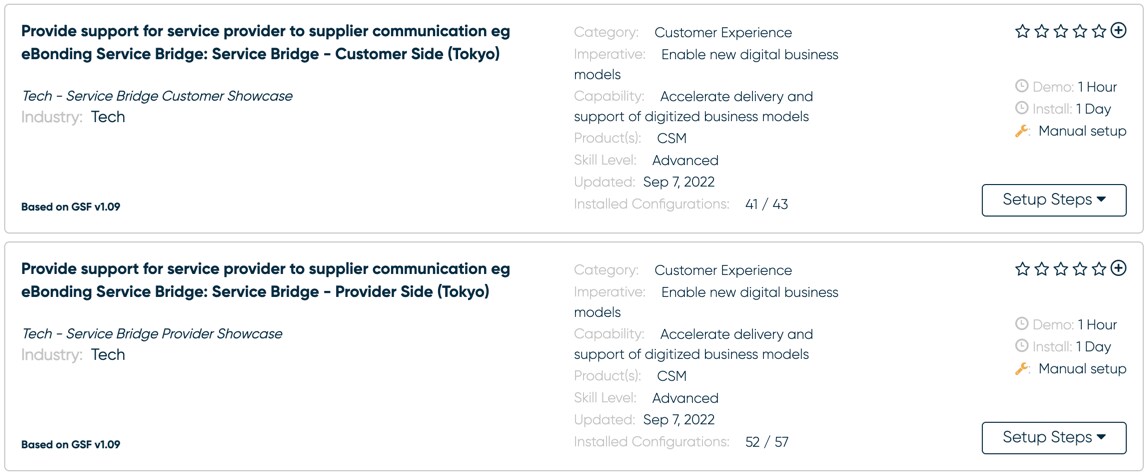Select Tech - Service Bridge Provider Showcase text
The height and width of the screenshot is (474, 1148).
(152, 333)
